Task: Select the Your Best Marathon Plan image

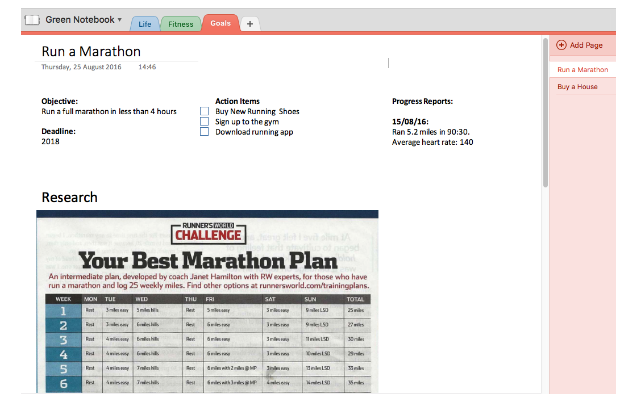Action: point(207,301)
